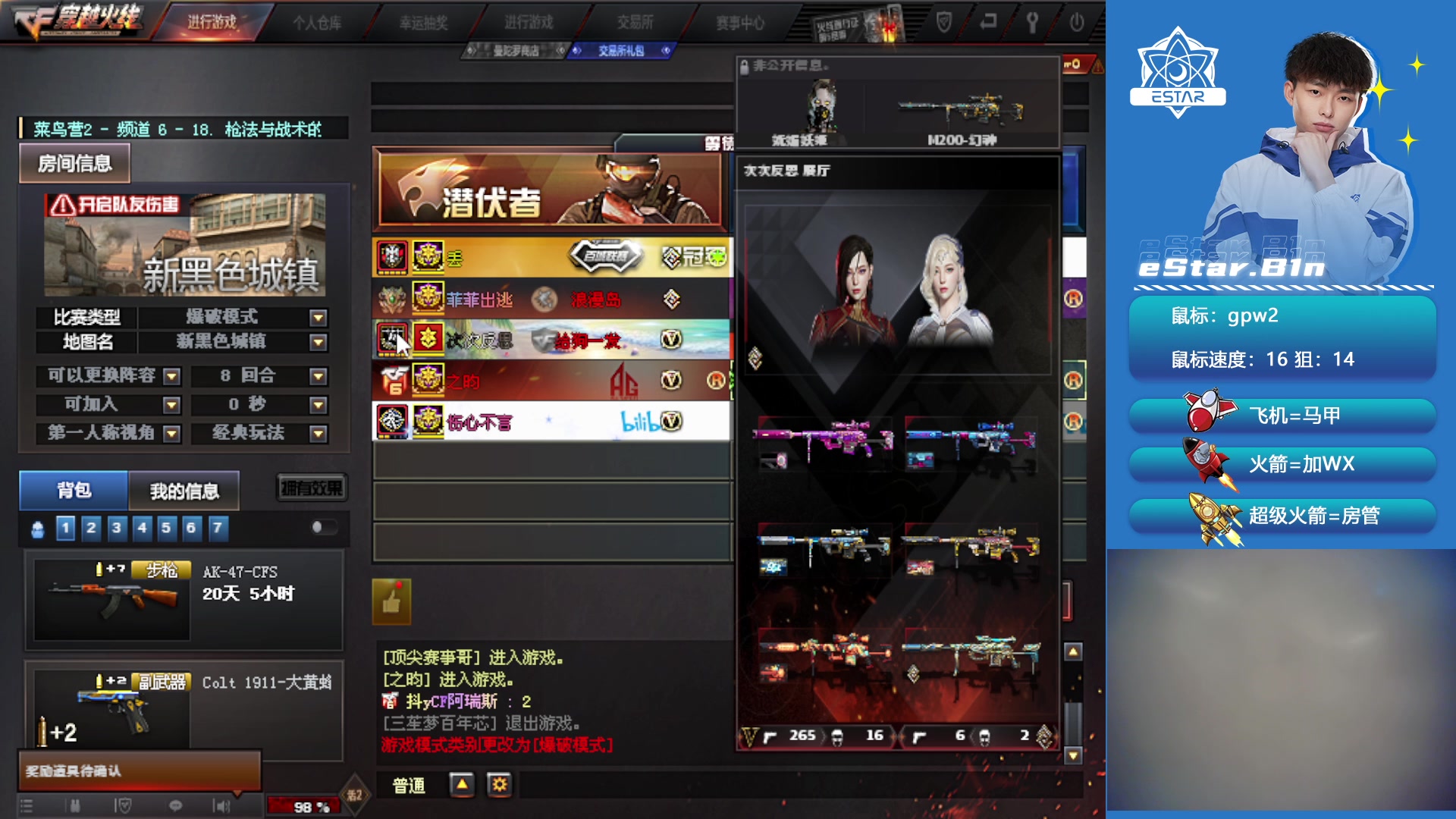Open the 地图名 新黑色城镇 dropdown
The width and height of the screenshot is (1456, 819).
pos(318,342)
